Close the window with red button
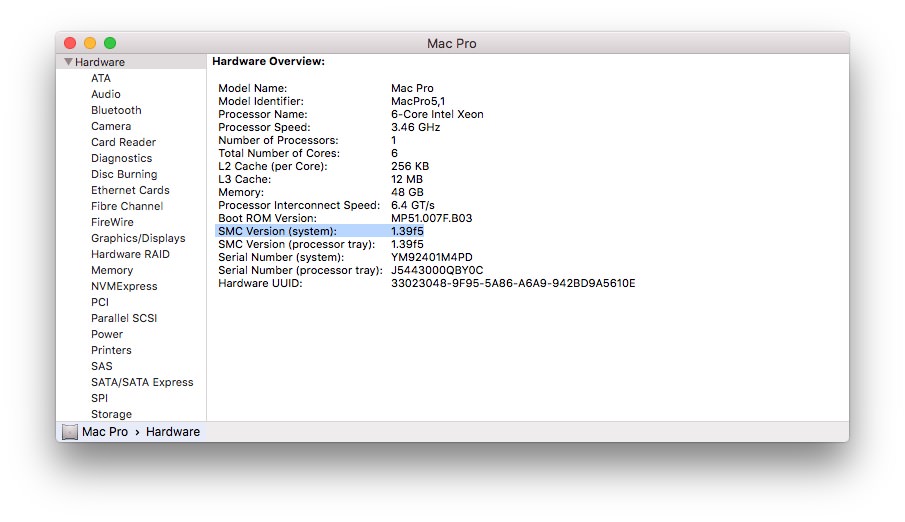The height and width of the screenshot is (522, 905). (70, 43)
